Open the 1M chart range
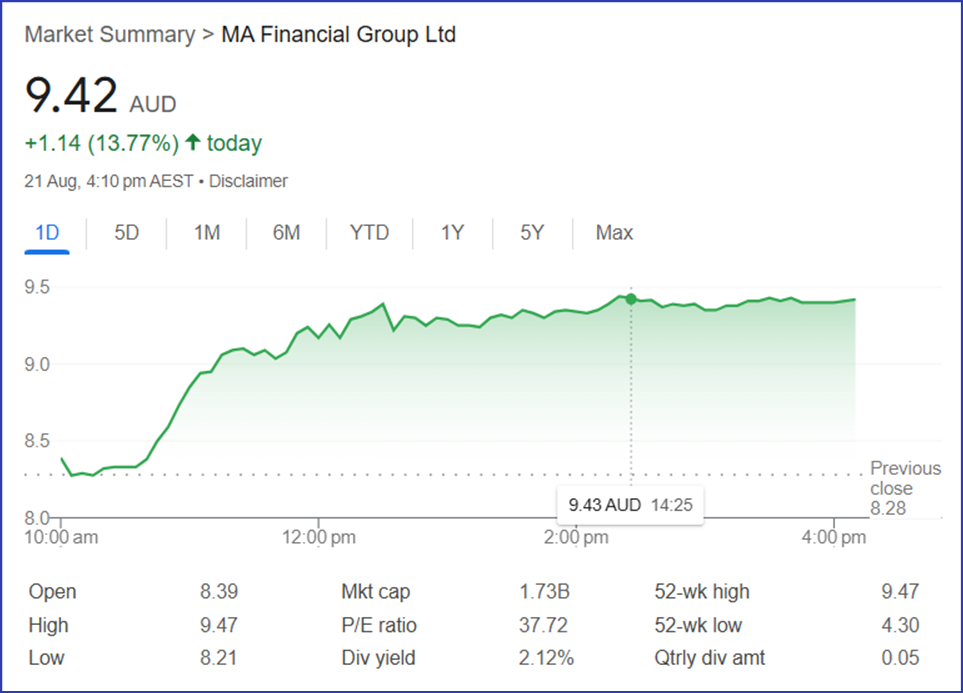 tap(206, 233)
